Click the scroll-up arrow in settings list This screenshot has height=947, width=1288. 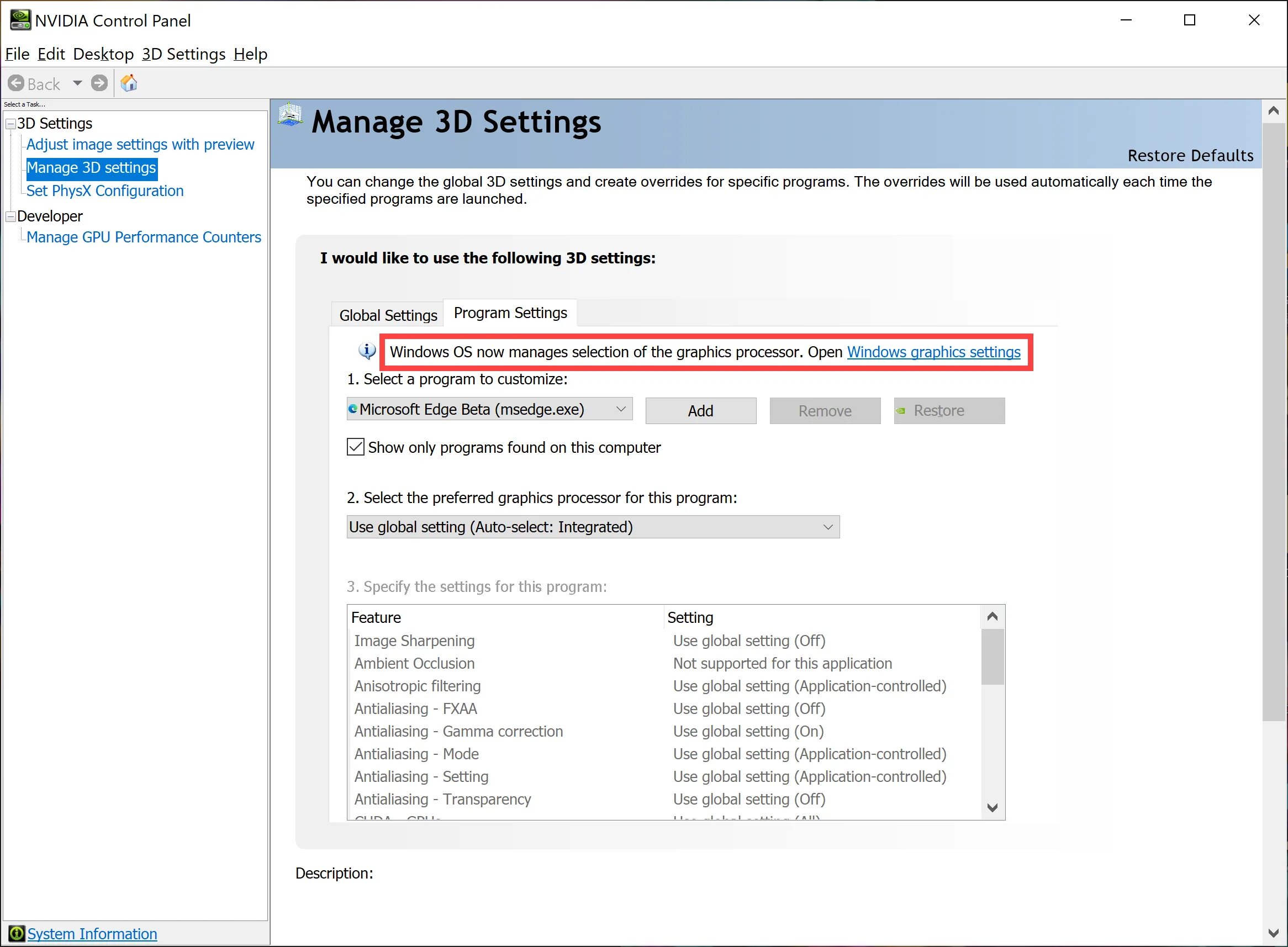point(992,617)
